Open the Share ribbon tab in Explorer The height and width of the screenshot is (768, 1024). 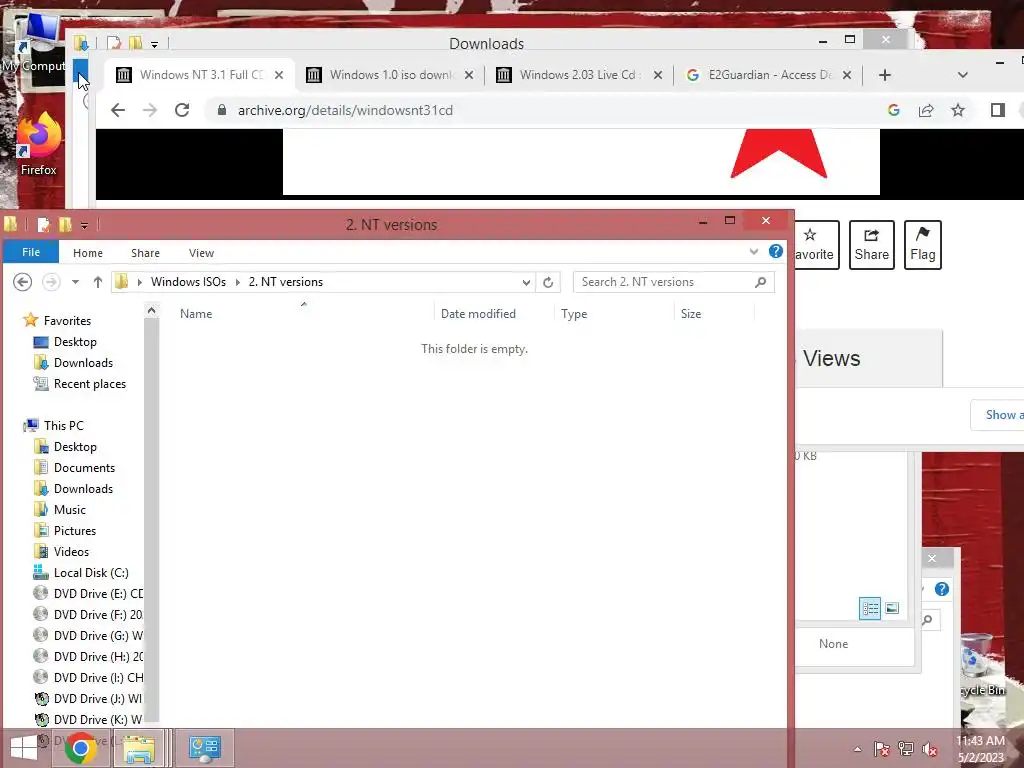[x=145, y=253]
